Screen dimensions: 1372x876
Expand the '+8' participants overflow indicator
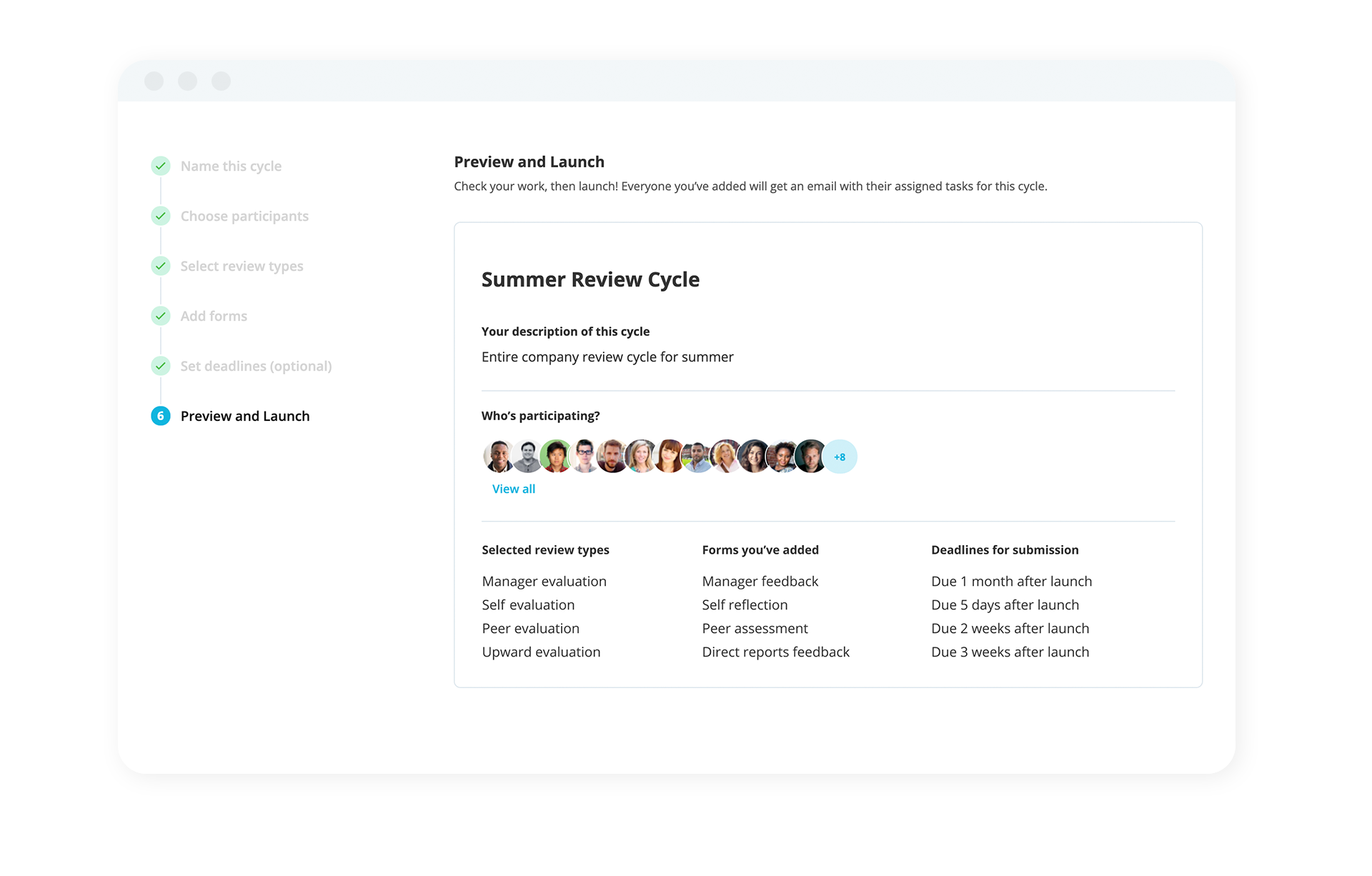(x=839, y=456)
